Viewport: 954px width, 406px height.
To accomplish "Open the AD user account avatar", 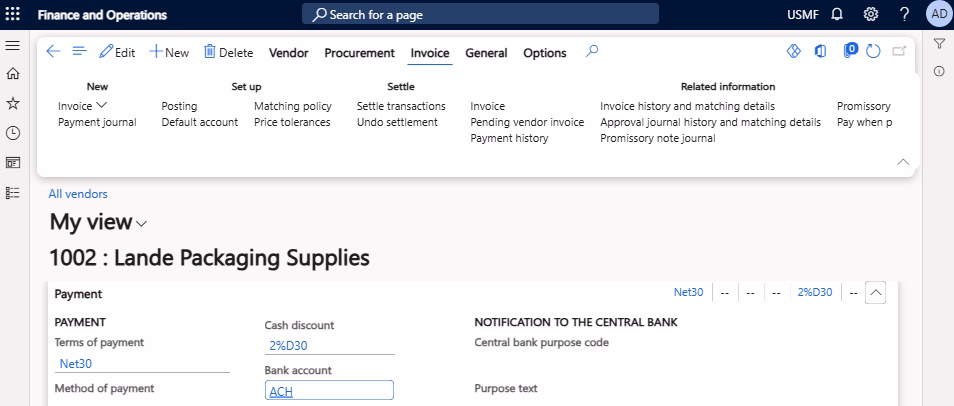I will (x=939, y=14).
